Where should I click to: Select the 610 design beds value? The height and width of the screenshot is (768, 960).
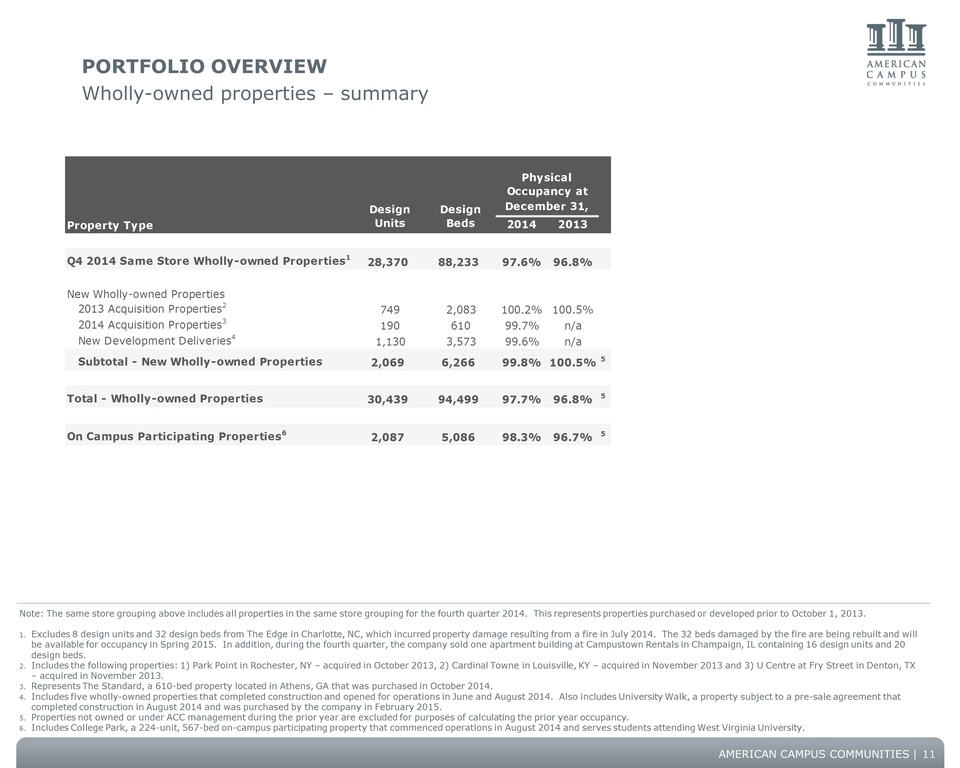click(x=460, y=326)
